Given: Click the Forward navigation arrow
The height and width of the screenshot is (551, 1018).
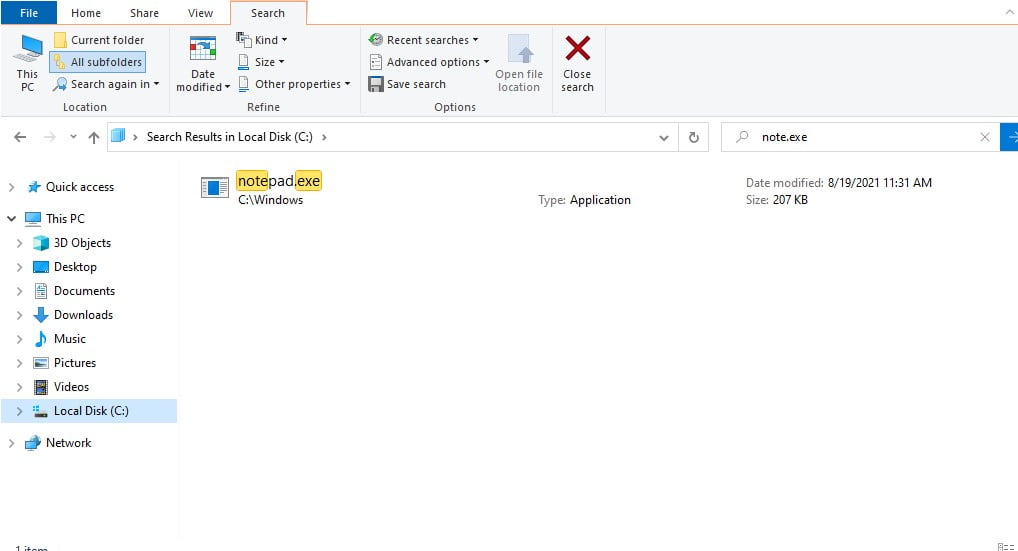Looking at the screenshot, I should [x=49, y=137].
